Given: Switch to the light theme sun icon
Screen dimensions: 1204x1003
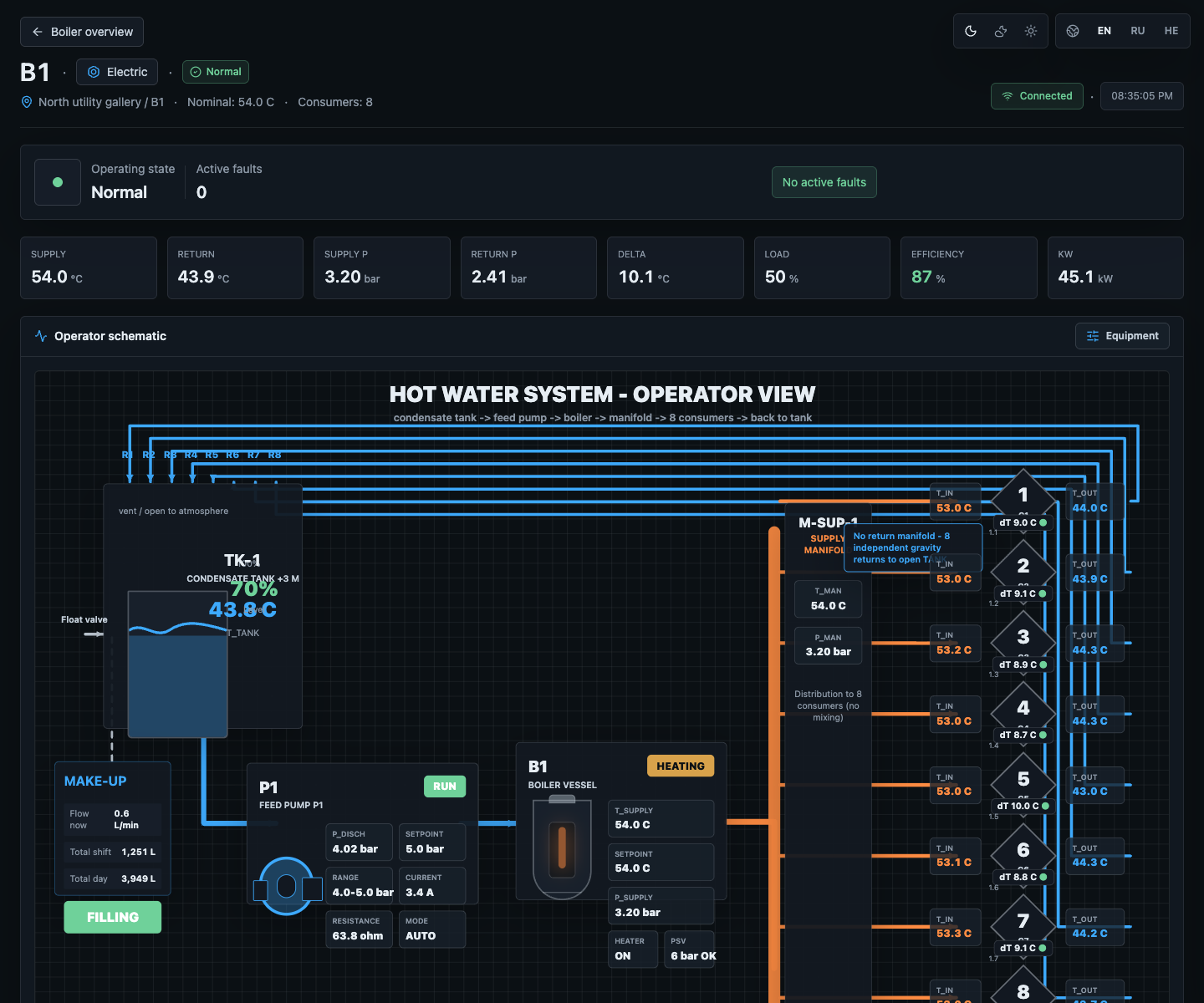Looking at the screenshot, I should (x=1031, y=31).
